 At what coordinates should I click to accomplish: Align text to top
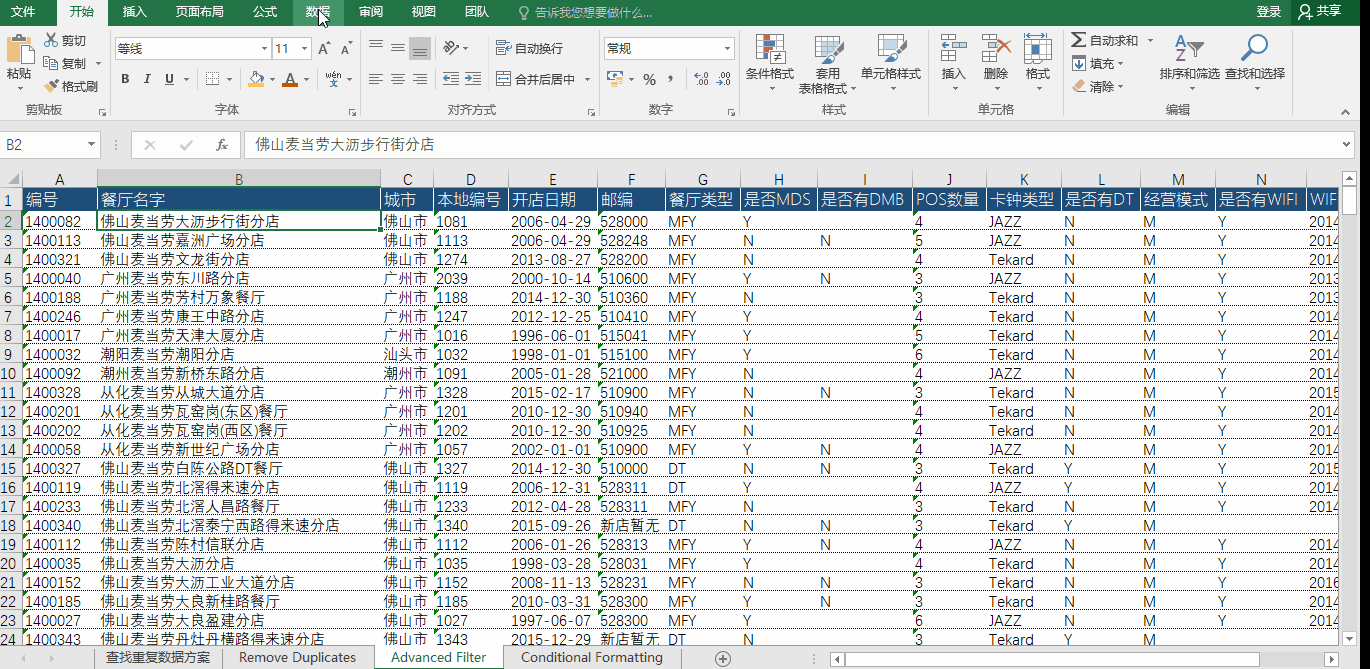pos(376,47)
